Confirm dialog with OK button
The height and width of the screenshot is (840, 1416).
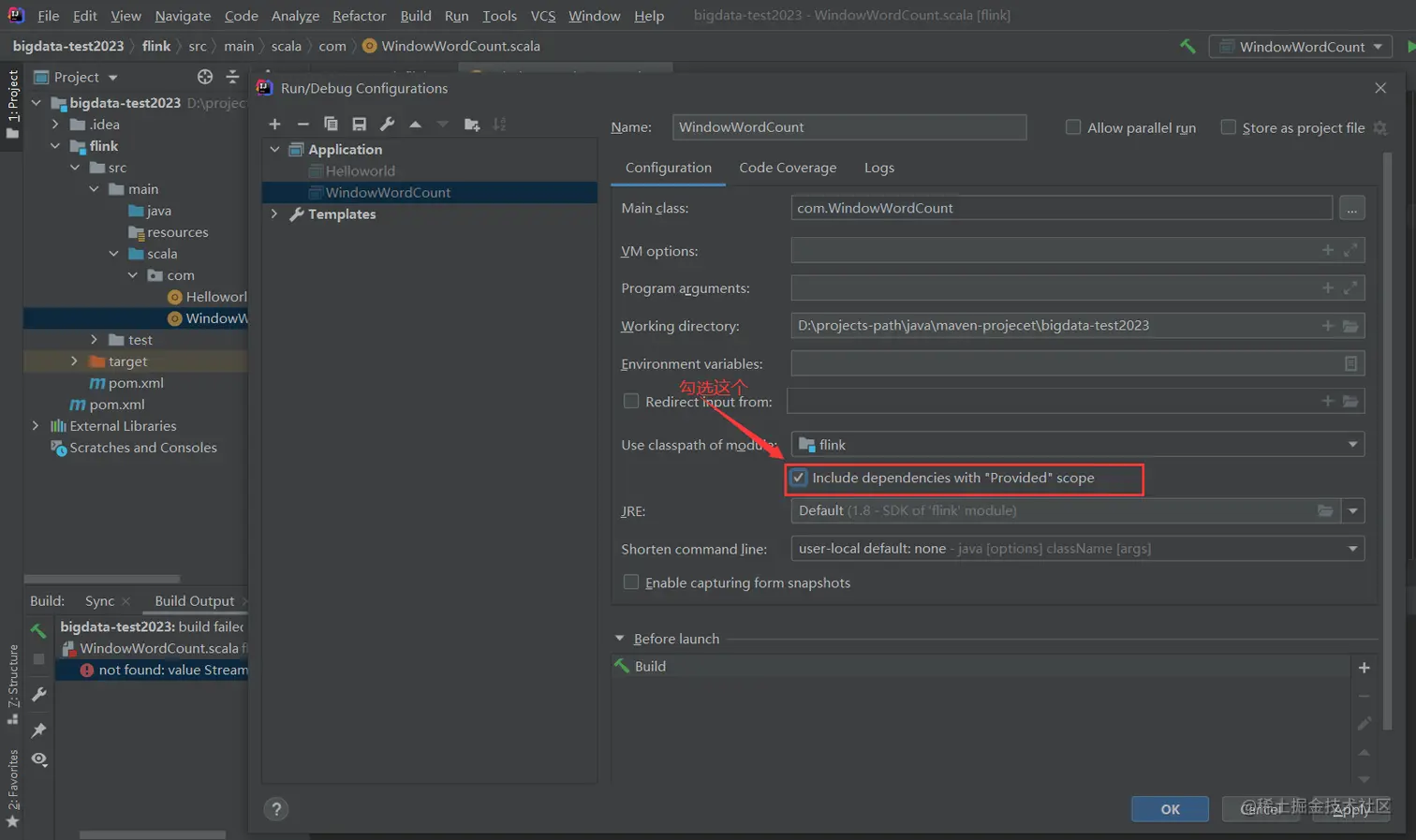1170,809
